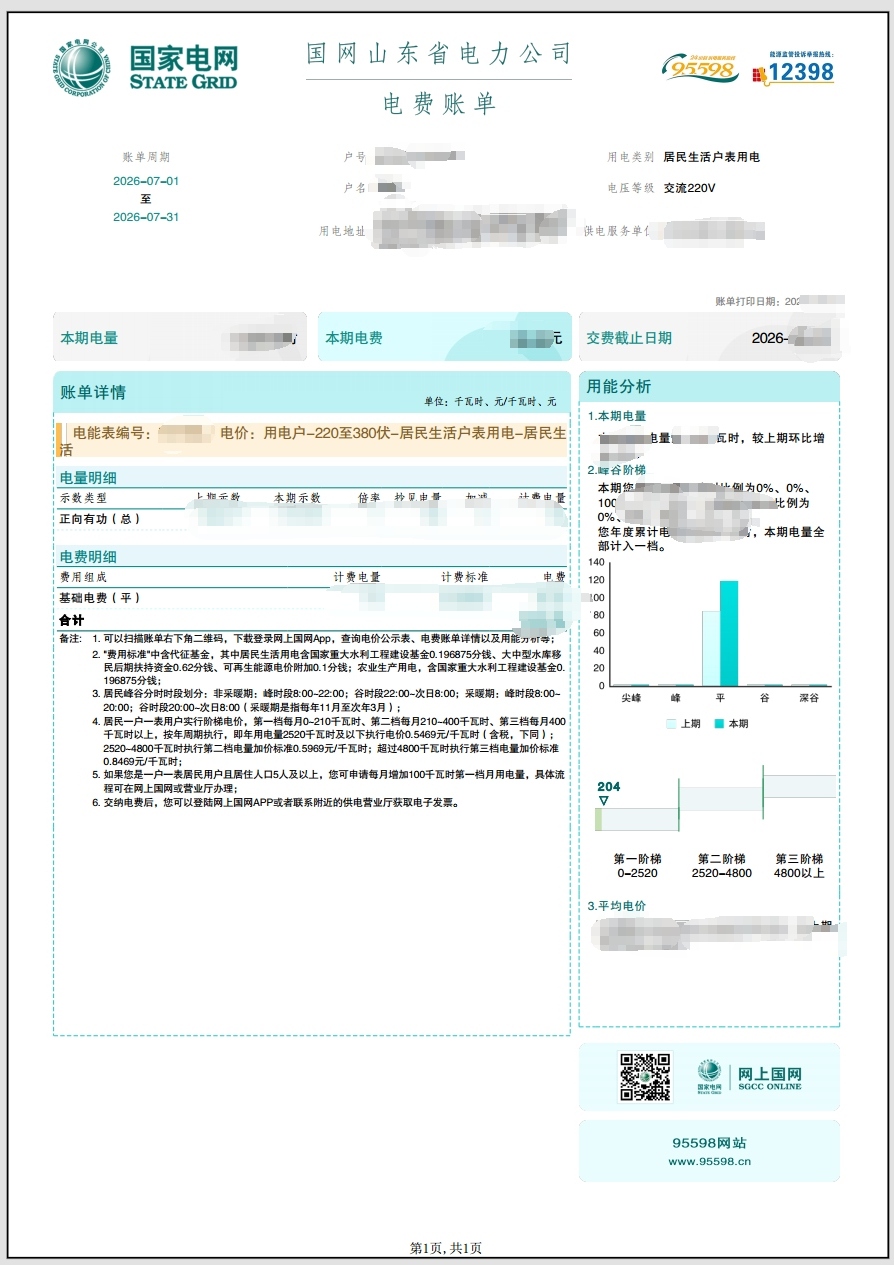Click the 国家电网 STATE GRID wordmark

(x=184, y=67)
